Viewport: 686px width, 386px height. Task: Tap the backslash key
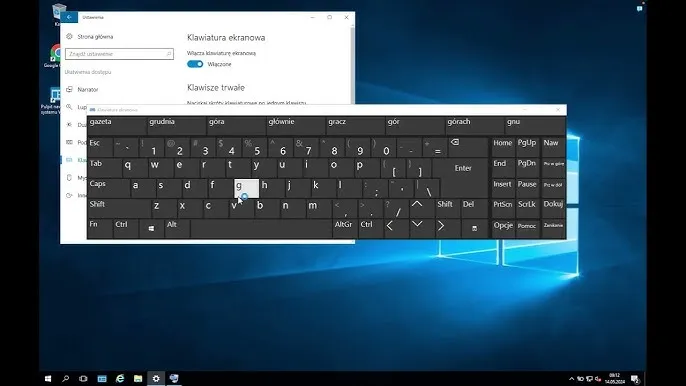(427, 189)
